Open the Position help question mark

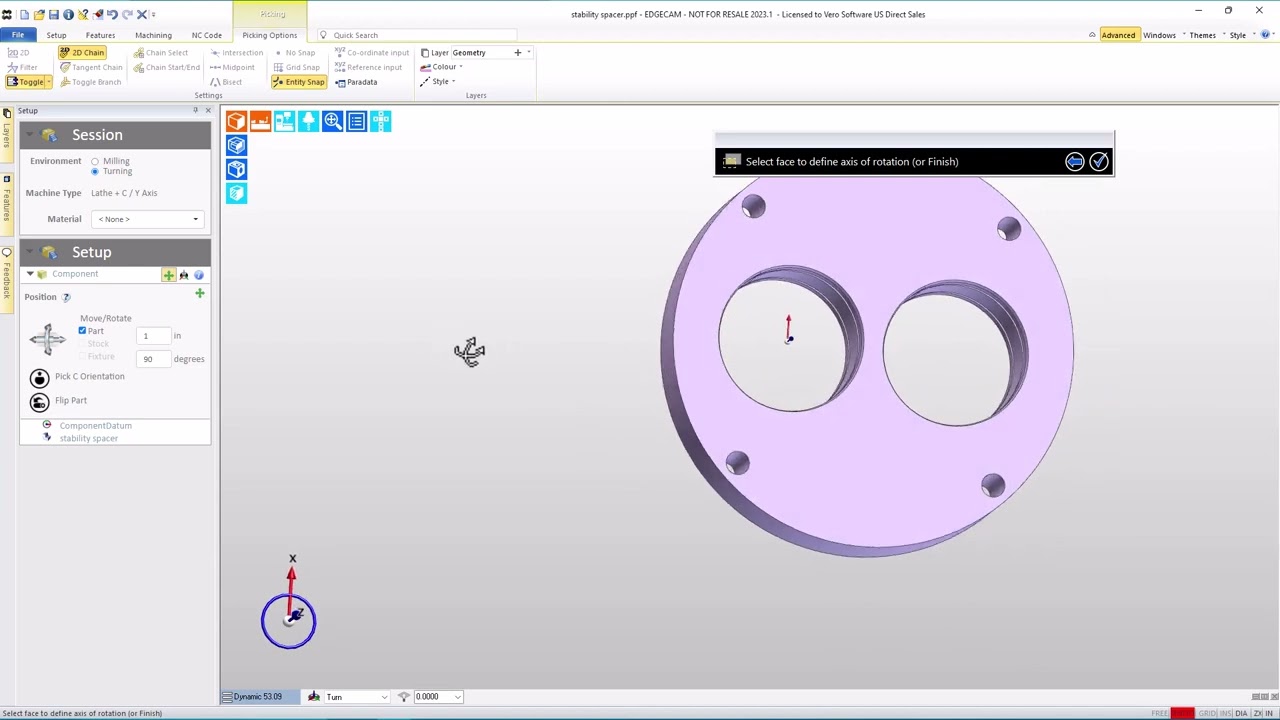pos(66,297)
